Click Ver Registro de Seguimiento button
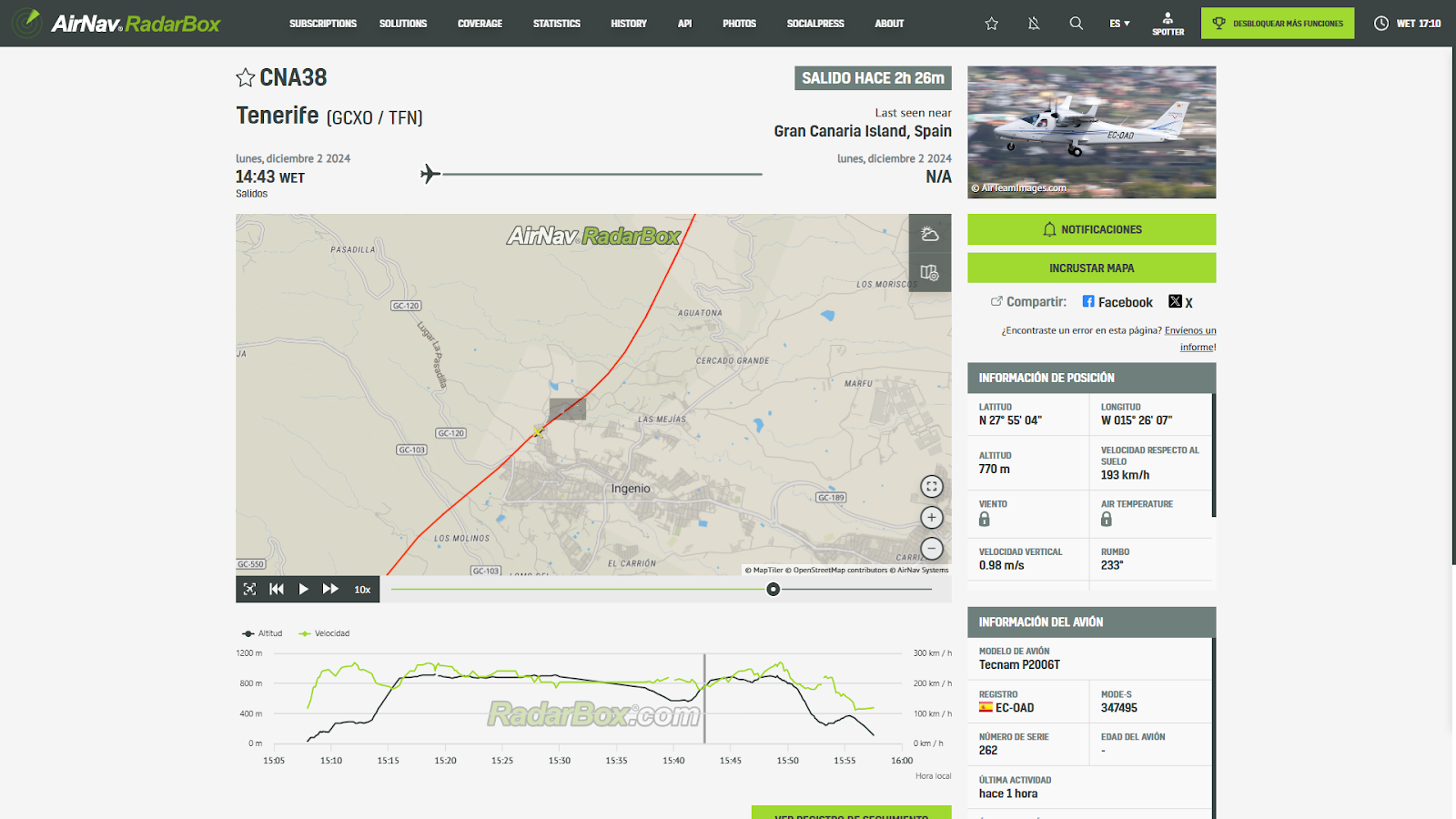 (852, 813)
